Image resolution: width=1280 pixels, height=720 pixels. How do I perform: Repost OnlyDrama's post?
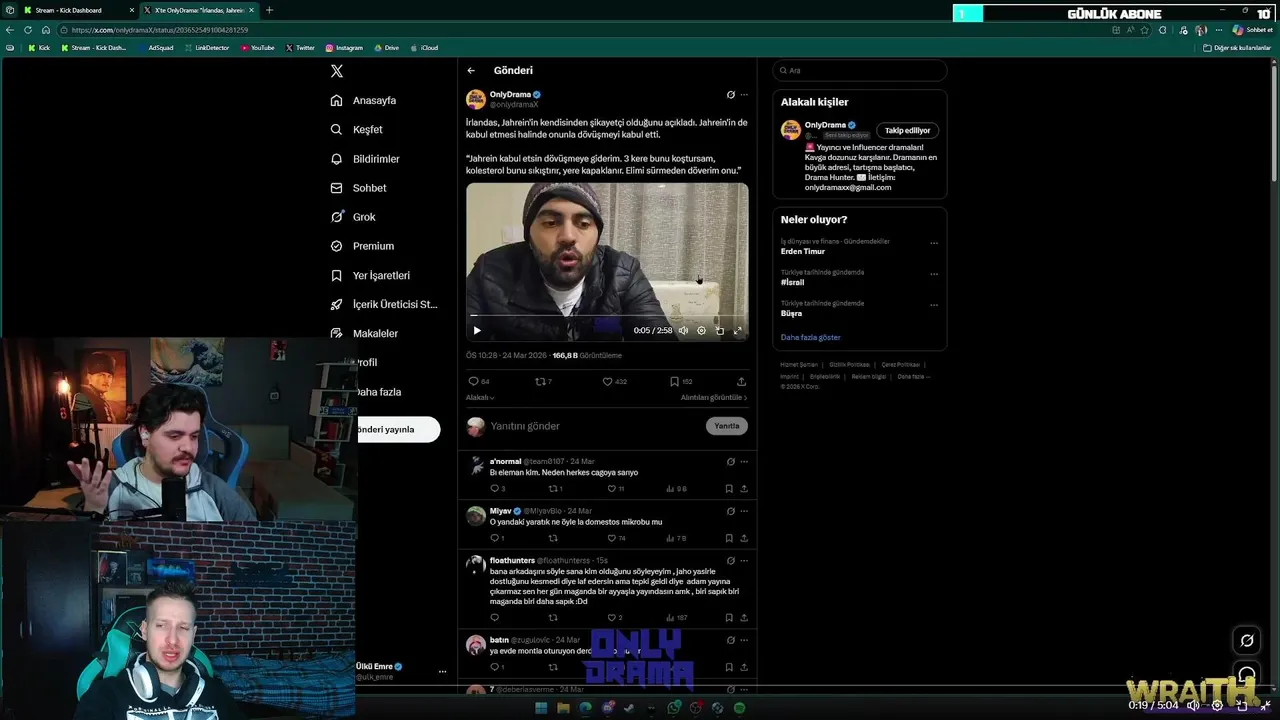click(540, 381)
